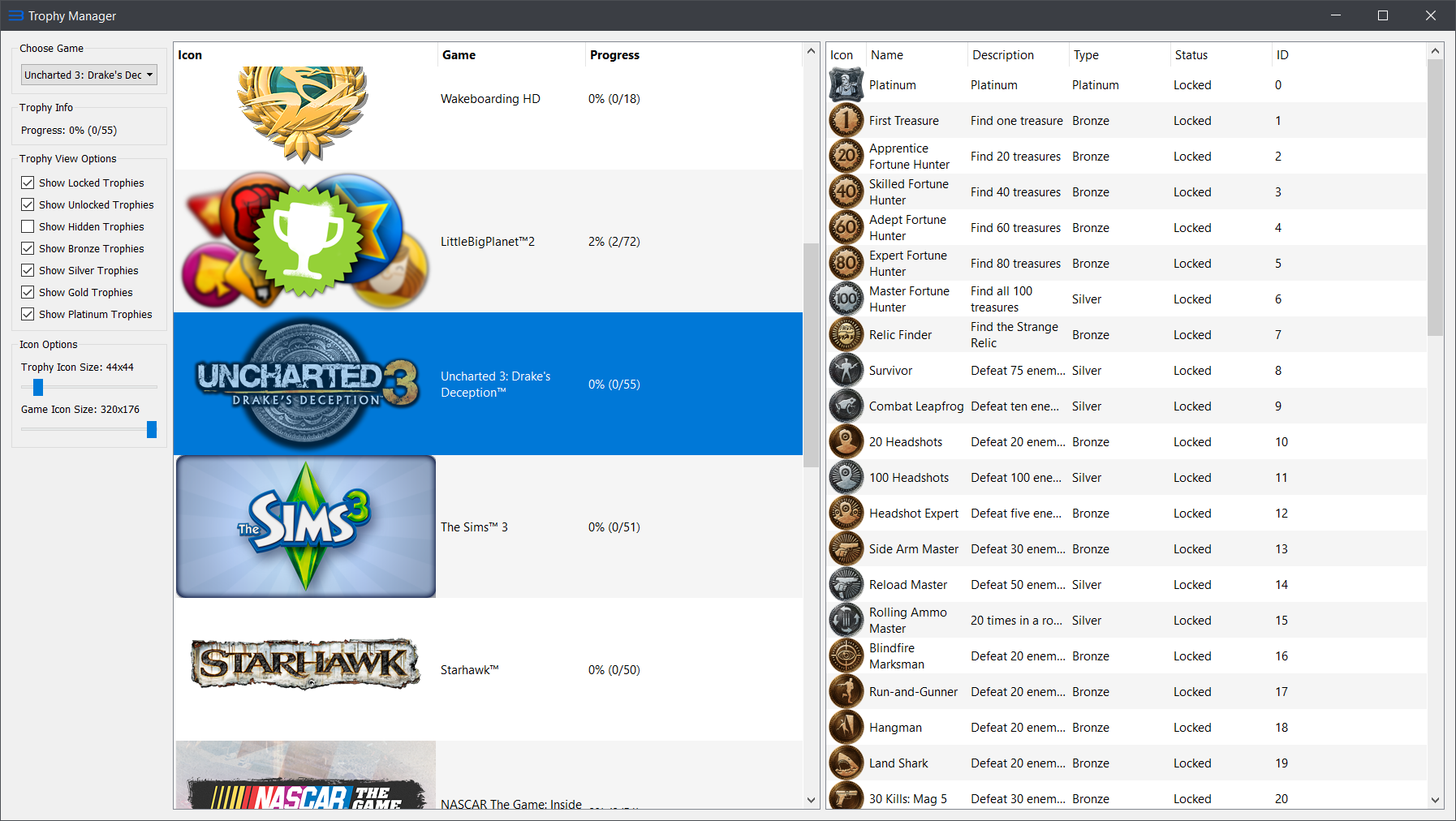Image resolution: width=1456 pixels, height=821 pixels.
Task: Click game list scroll-down arrow
Action: [x=811, y=800]
